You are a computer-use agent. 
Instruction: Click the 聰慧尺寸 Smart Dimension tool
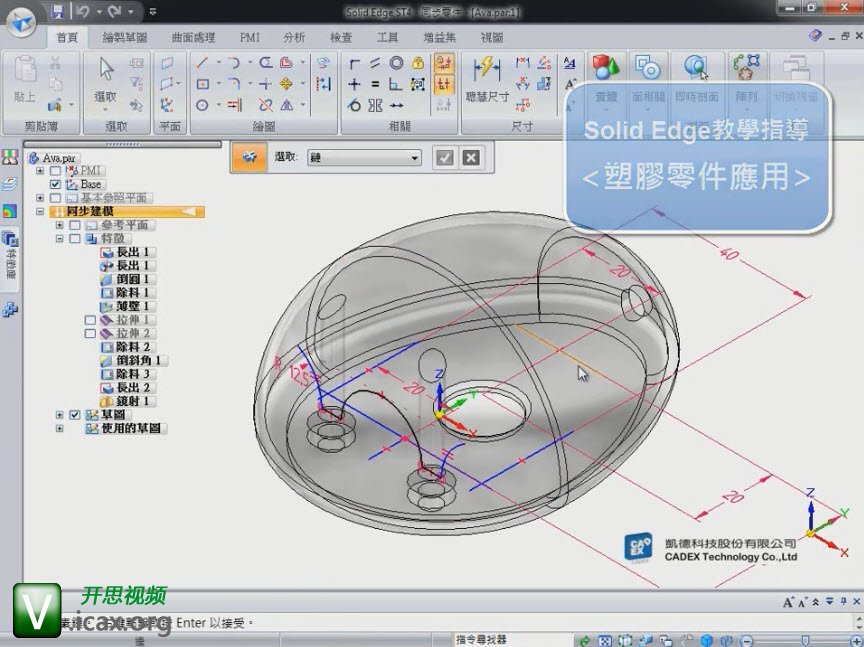click(487, 79)
